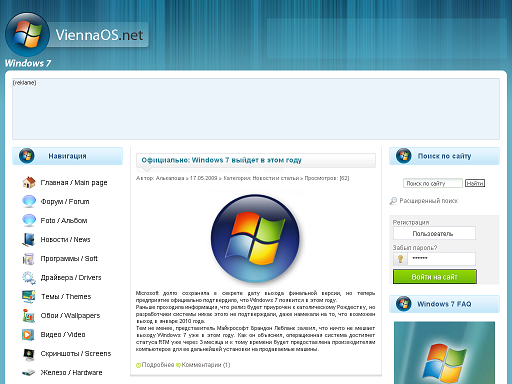Click the chat bubble icon beside Форум / Forum
512x384 pixels.
point(29,201)
